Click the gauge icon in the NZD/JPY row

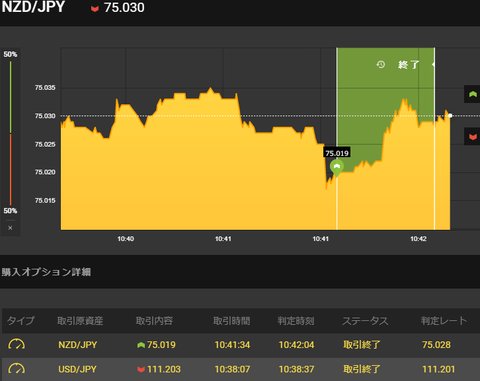click(x=16, y=344)
